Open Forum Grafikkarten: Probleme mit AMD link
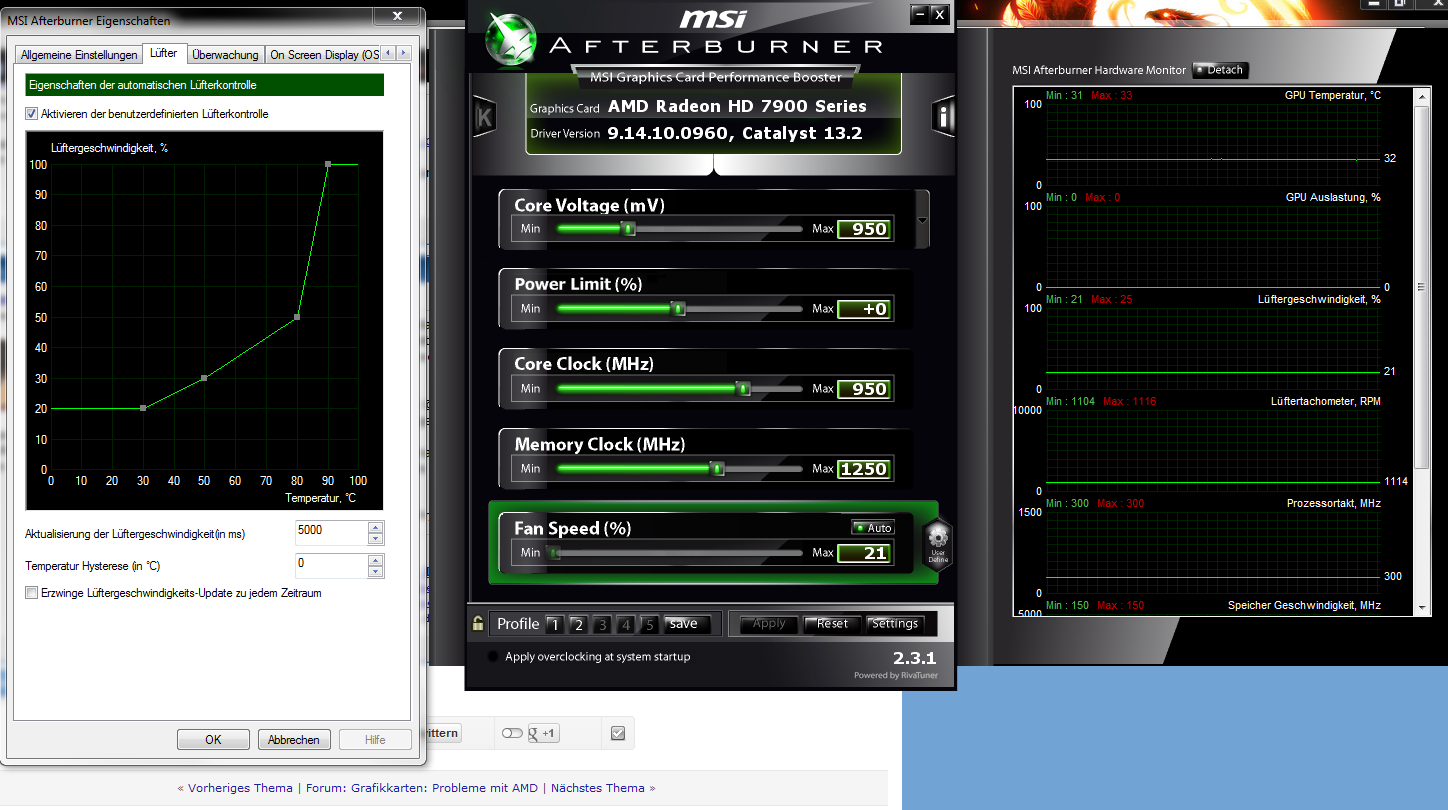The width and height of the screenshot is (1448, 810). (422, 788)
